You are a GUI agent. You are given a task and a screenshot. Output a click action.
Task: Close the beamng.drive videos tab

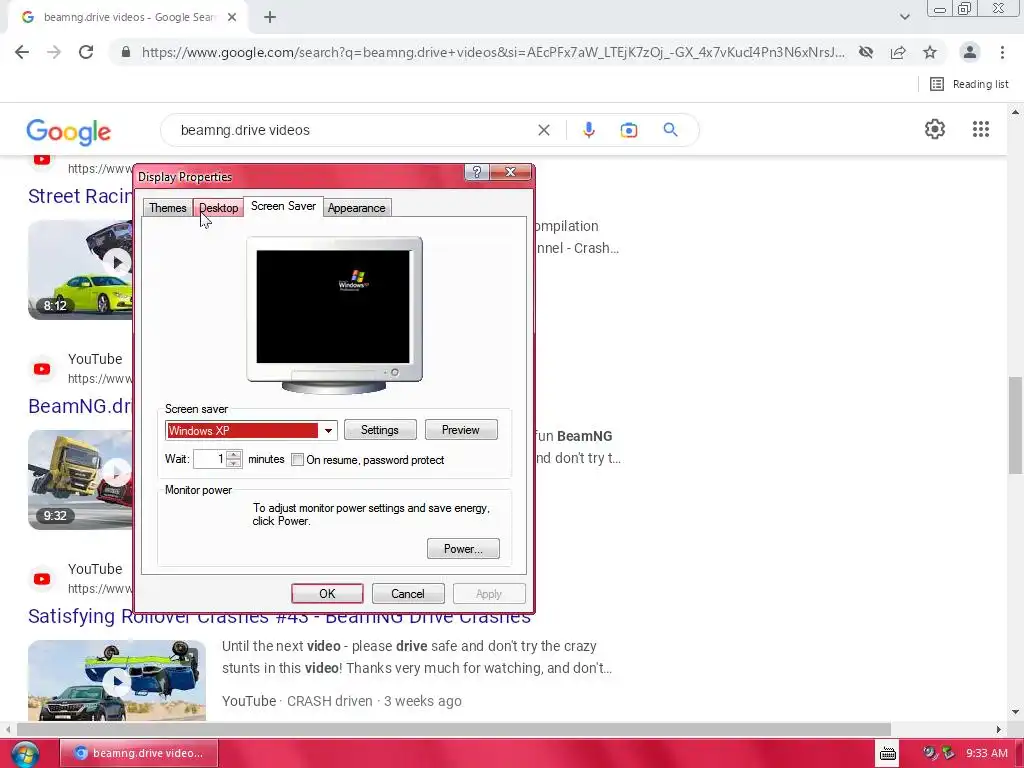[232, 18]
